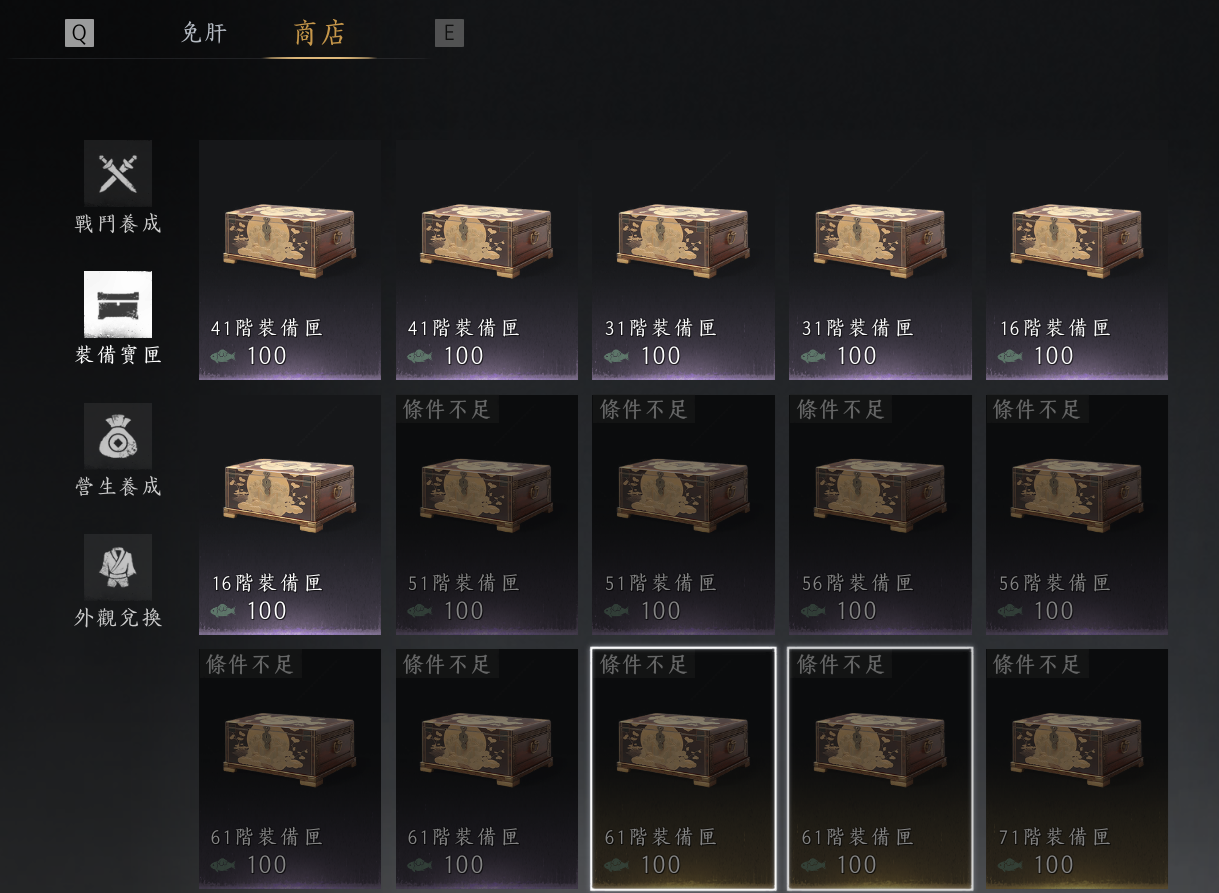
Task: Select the first locked 51階裝備匣
Action: click(x=487, y=515)
